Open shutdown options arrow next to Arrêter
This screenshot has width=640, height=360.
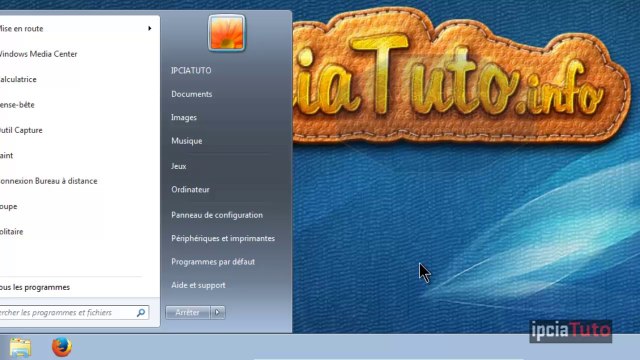217,313
